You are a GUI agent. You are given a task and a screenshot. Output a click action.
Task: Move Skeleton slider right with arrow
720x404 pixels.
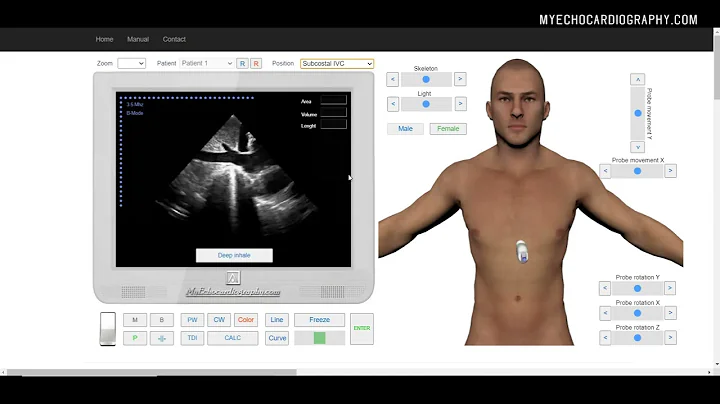click(460, 79)
